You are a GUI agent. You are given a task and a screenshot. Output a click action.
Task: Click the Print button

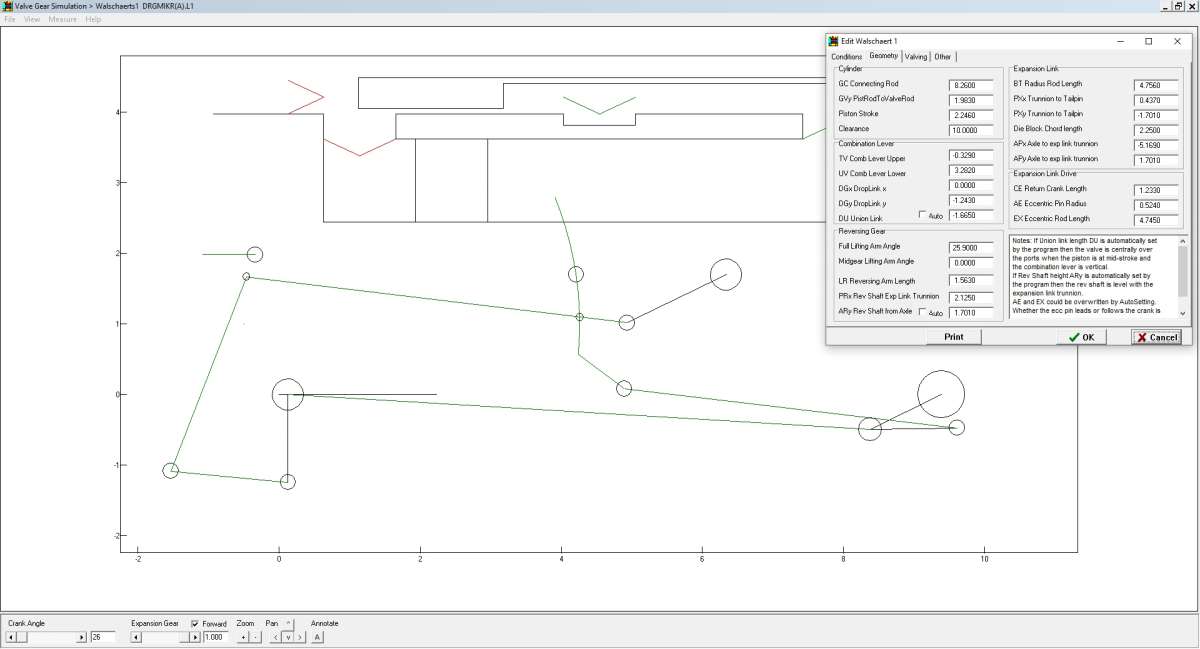click(954, 337)
